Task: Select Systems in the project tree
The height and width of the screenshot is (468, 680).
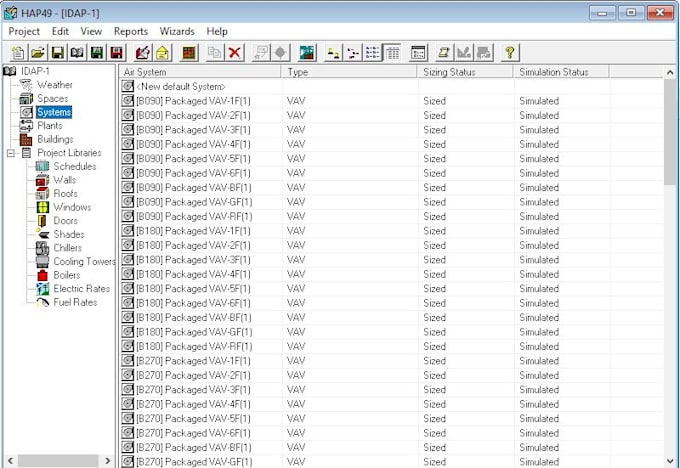Action: [54, 112]
